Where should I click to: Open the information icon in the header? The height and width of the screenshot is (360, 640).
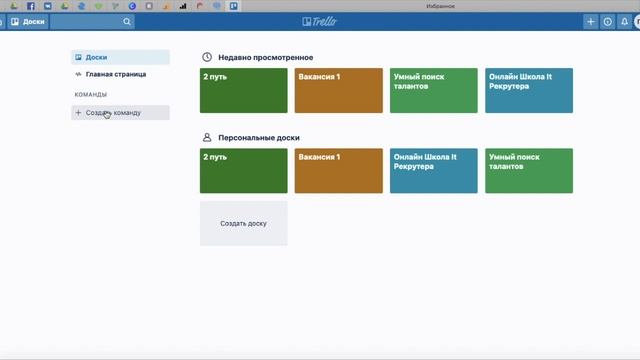pyautogui.click(x=608, y=22)
